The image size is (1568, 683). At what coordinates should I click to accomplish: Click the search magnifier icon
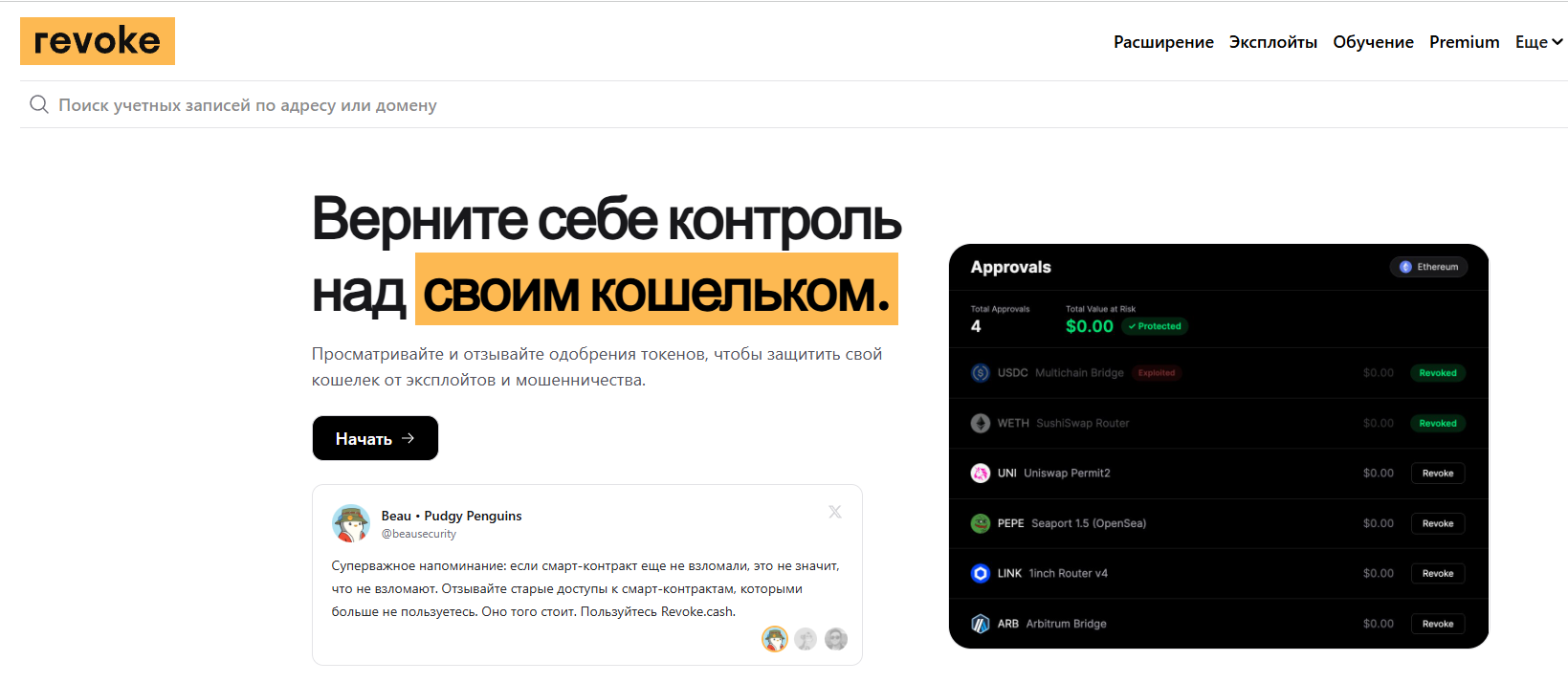39,104
